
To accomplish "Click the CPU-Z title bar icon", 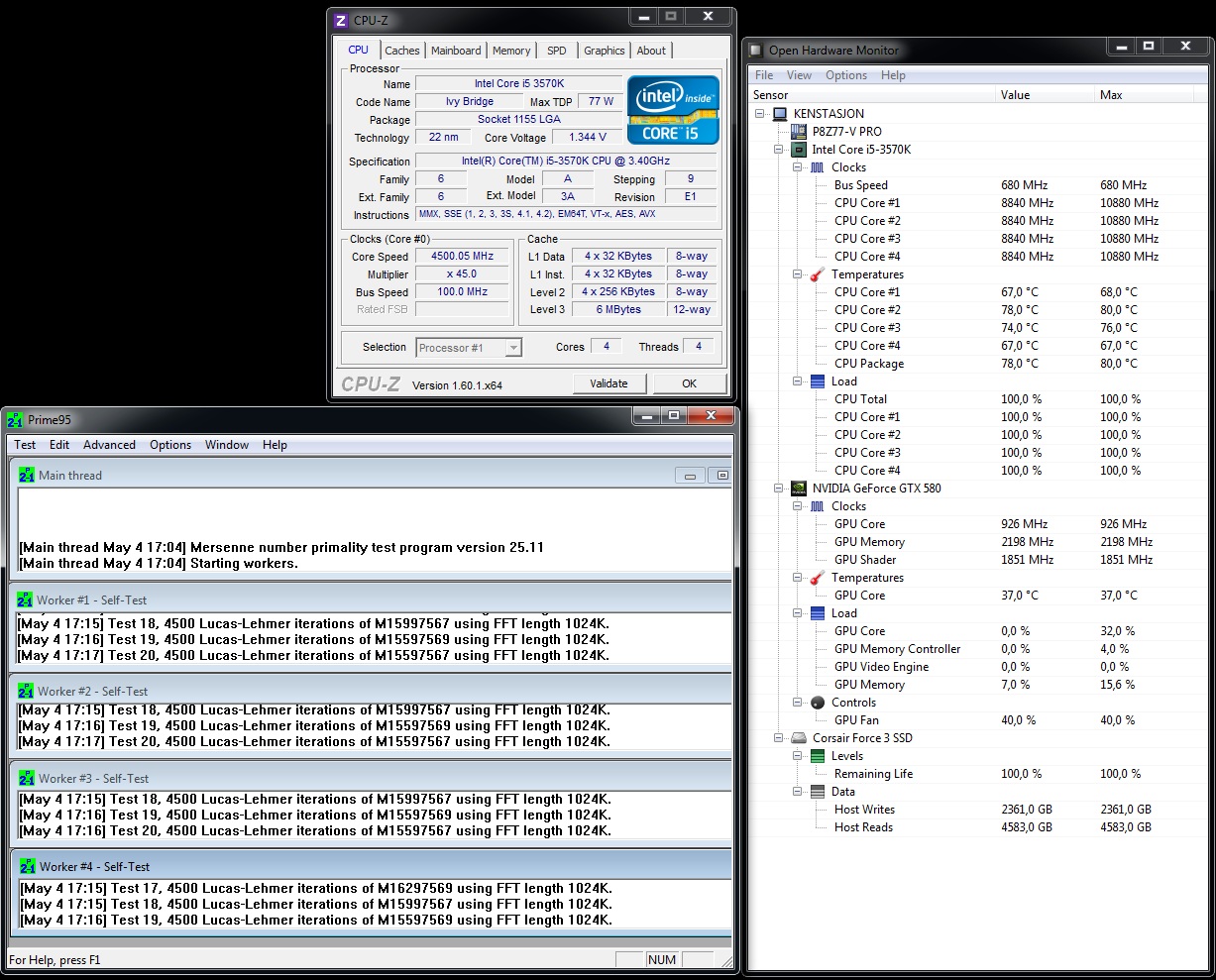I will 341,21.
